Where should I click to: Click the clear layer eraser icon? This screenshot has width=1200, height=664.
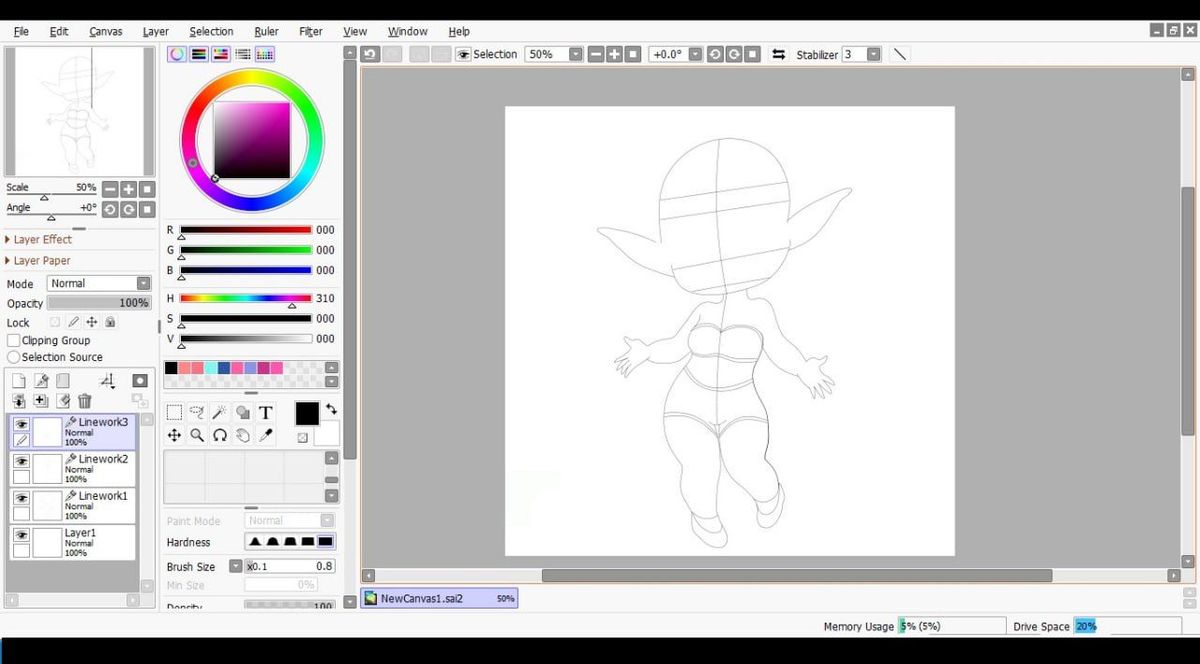[62, 401]
